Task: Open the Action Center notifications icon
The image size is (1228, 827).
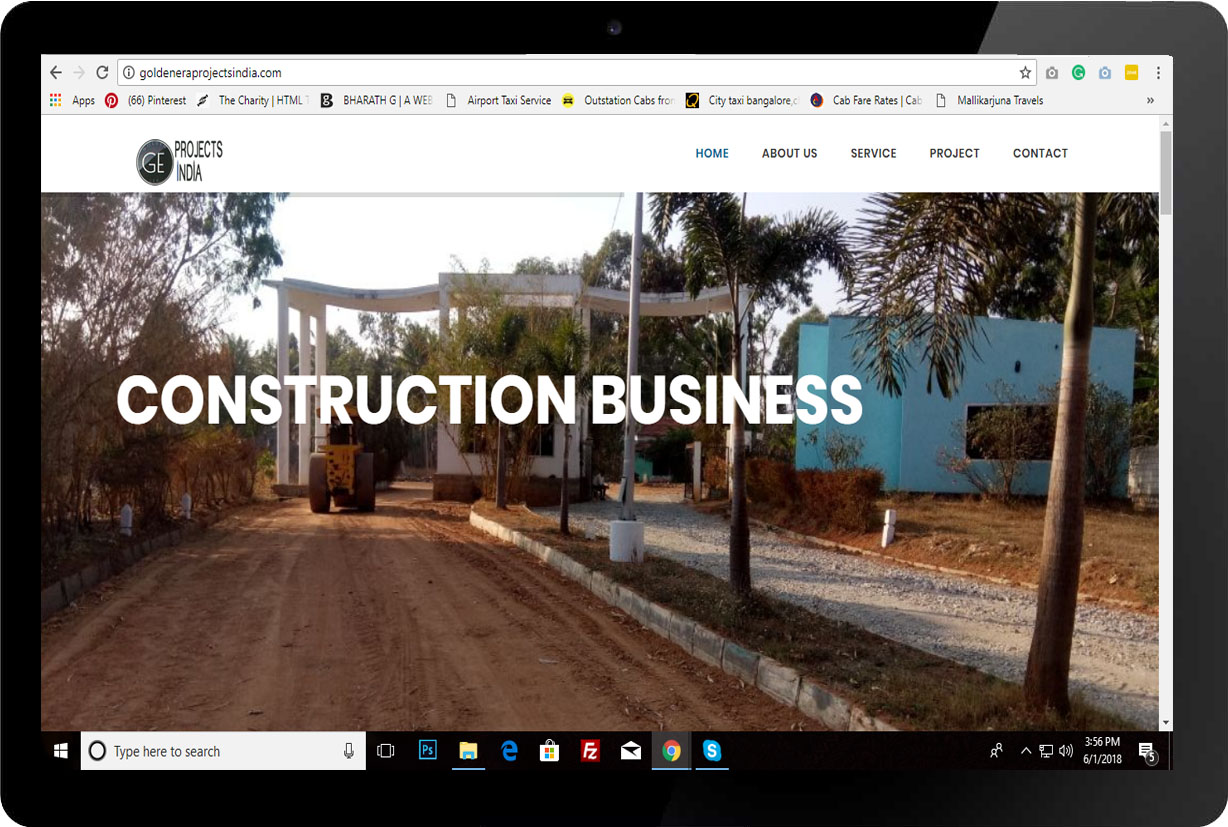Action: point(1146,752)
